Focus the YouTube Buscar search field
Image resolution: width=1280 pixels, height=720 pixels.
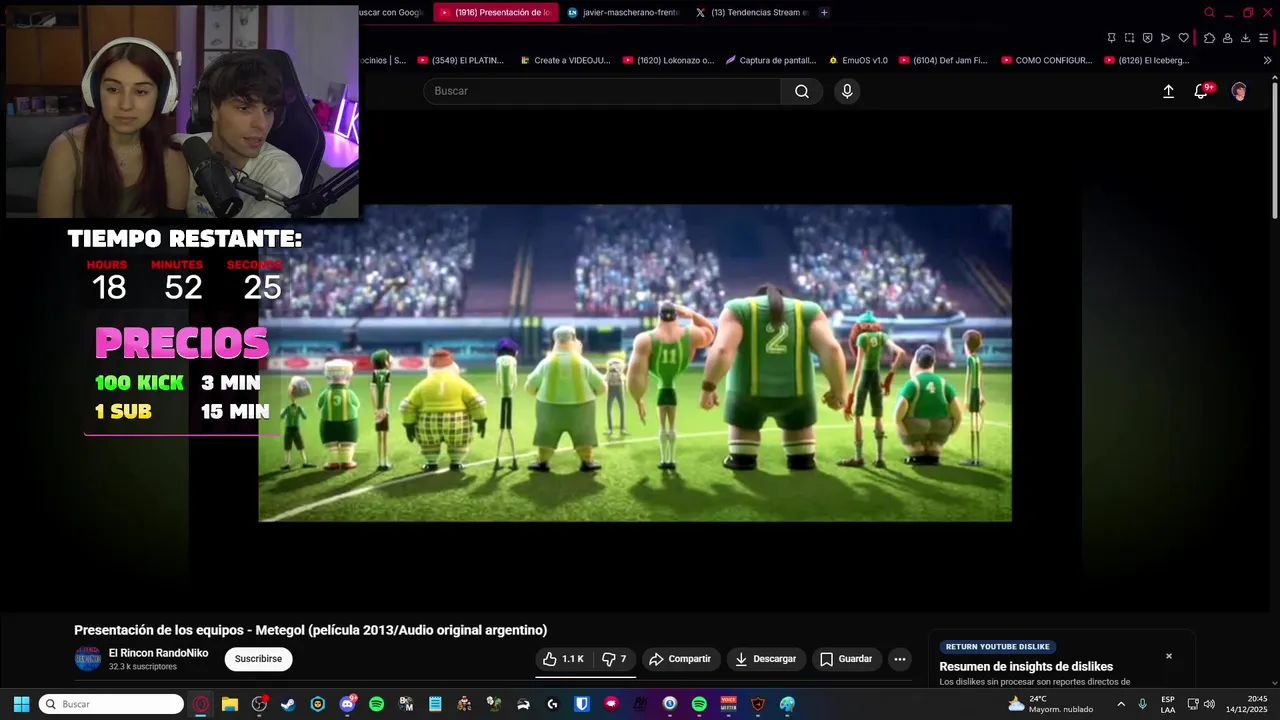click(x=602, y=91)
